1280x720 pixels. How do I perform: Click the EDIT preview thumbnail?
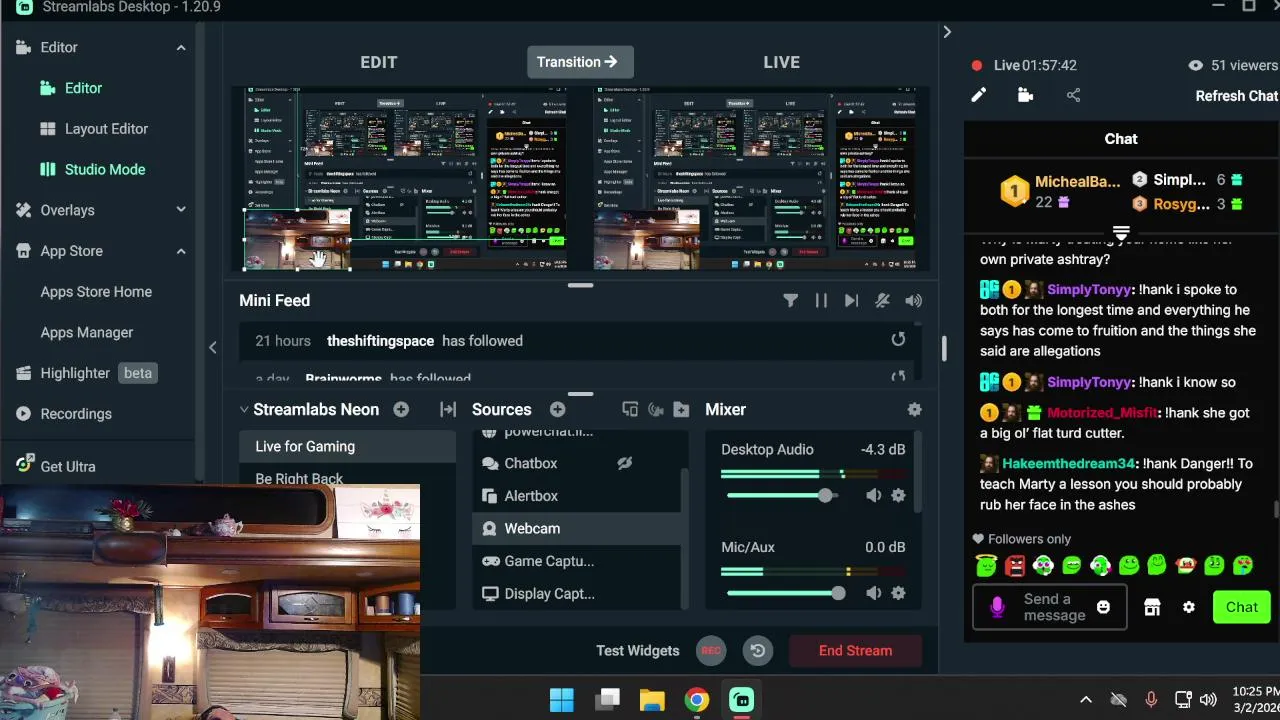click(x=408, y=178)
